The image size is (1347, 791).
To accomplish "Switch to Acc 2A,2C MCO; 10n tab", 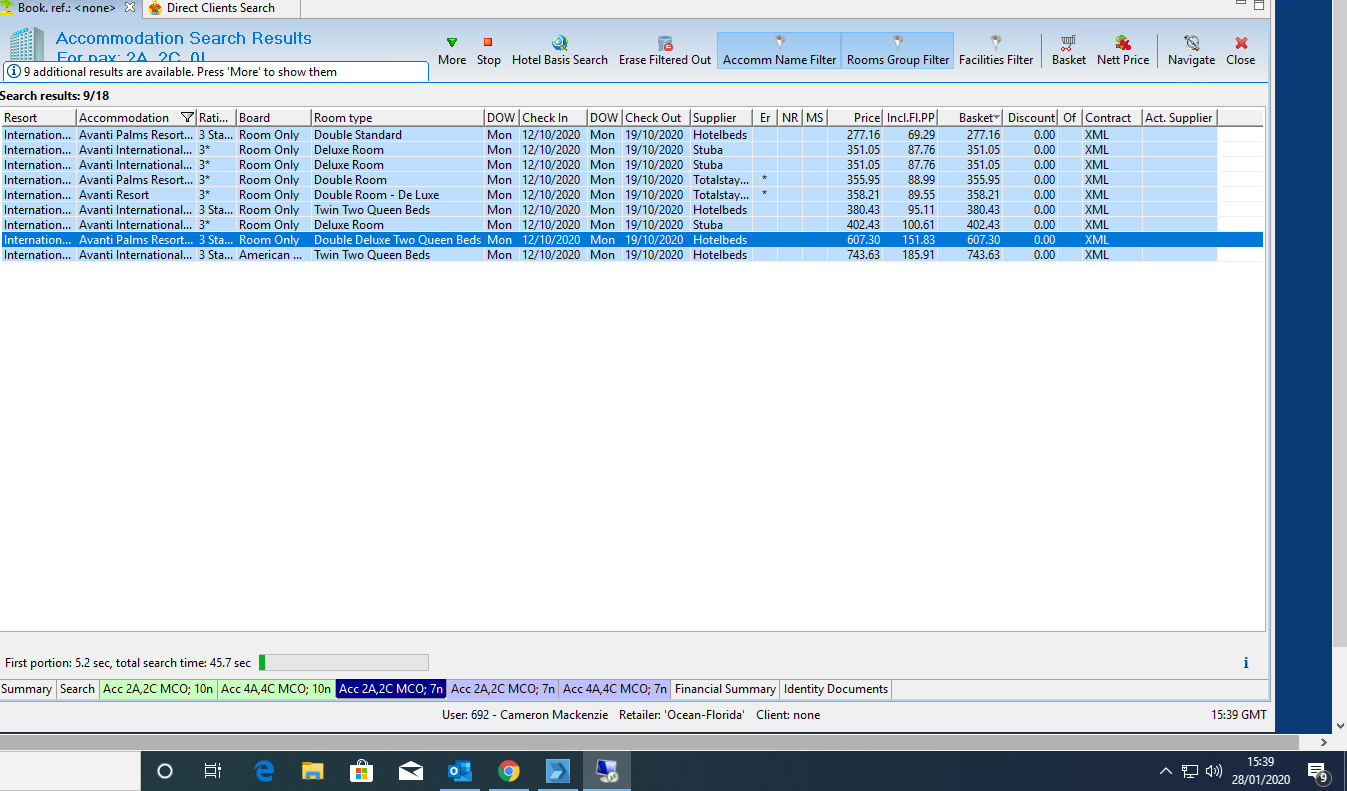I will click(x=158, y=689).
